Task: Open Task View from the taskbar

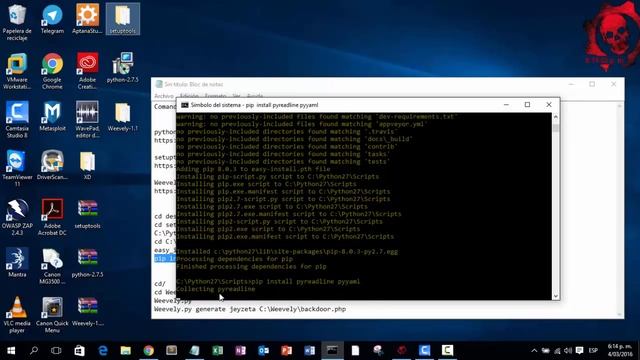Action: (56, 350)
